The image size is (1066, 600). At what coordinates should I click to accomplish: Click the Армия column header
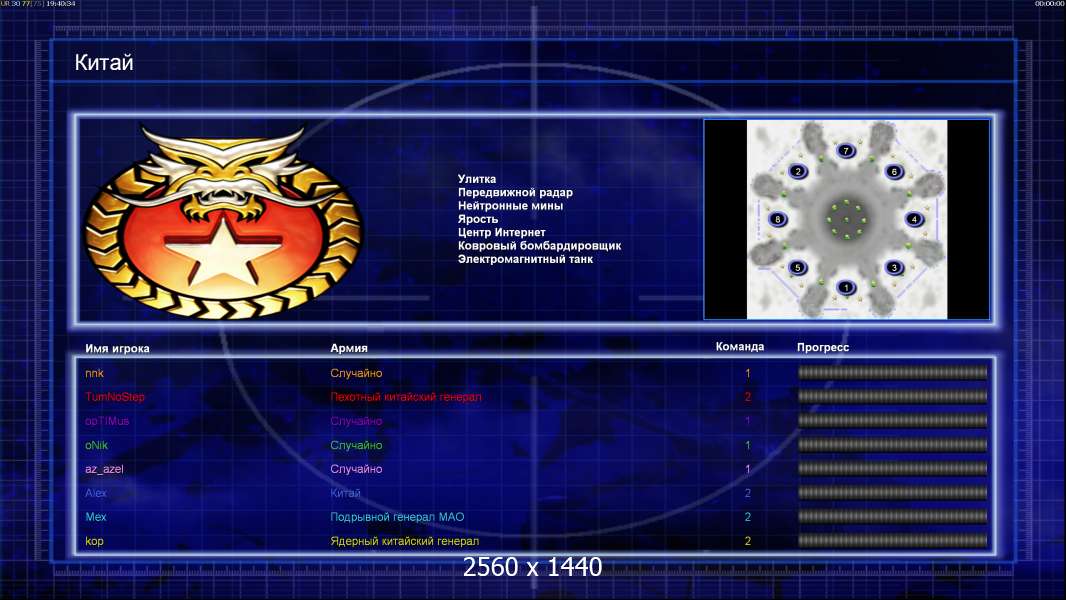click(349, 348)
